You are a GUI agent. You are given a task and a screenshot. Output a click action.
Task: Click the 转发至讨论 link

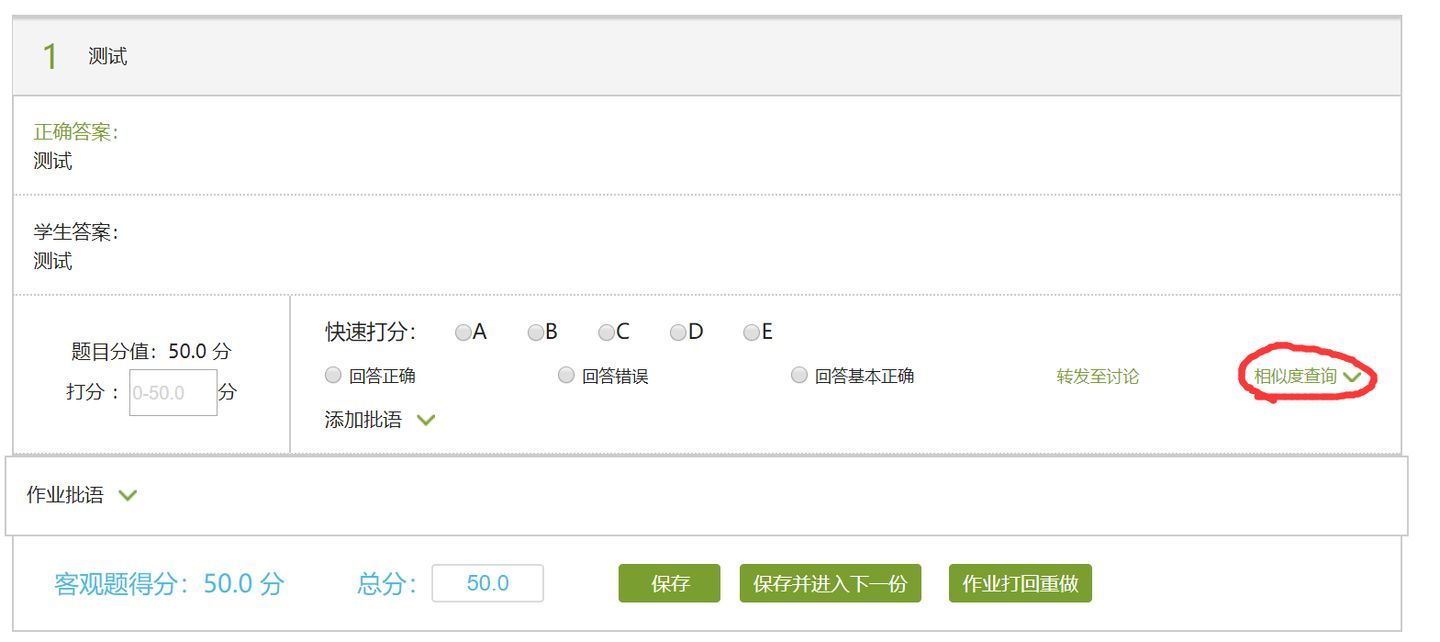(x=1097, y=375)
